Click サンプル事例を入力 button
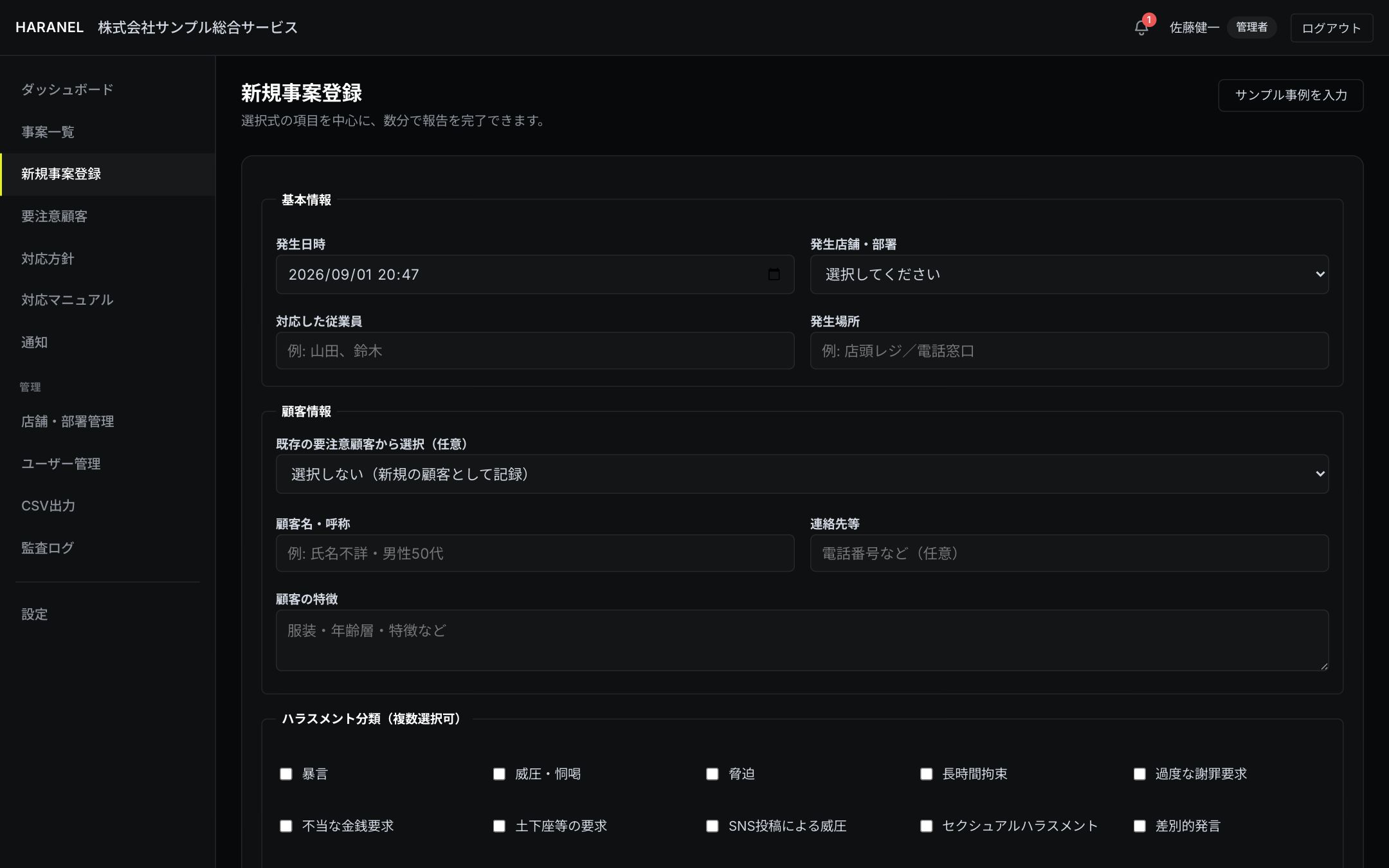Image resolution: width=1389 pixels, height=868 pixels. pos(1291,95)
